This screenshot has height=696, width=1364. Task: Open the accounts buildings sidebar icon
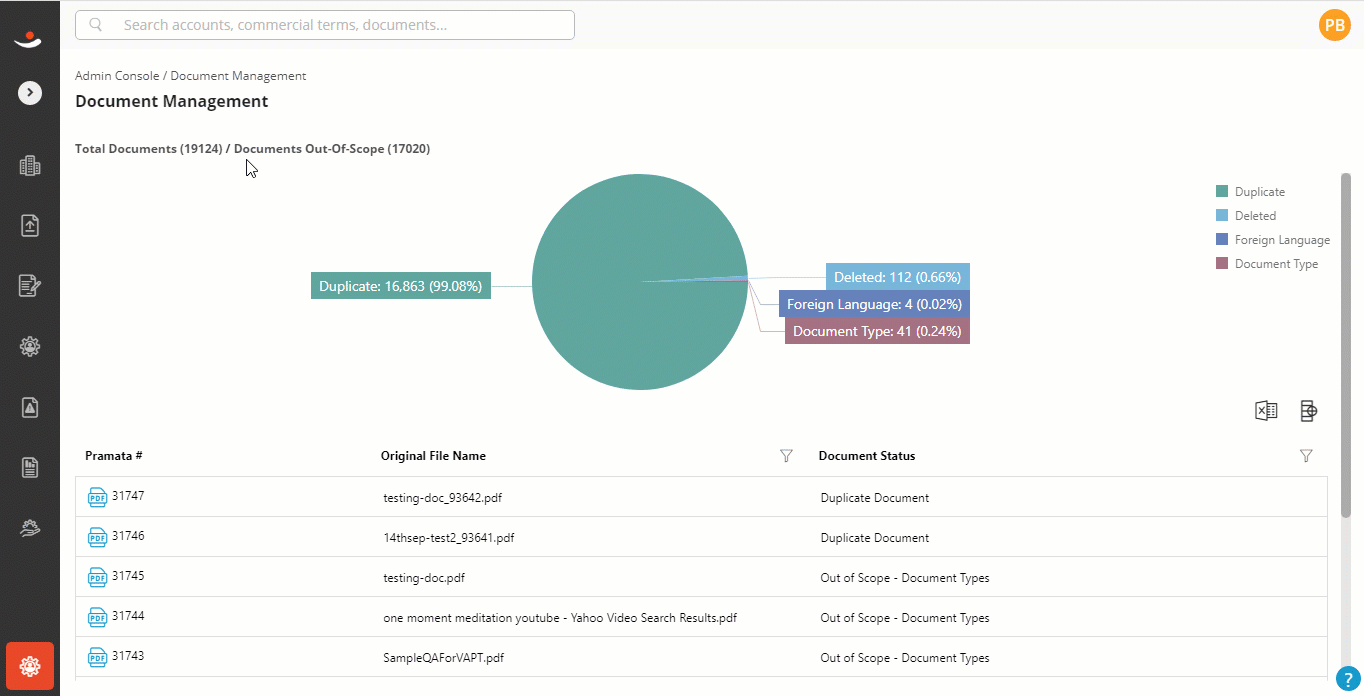(30, 166)
